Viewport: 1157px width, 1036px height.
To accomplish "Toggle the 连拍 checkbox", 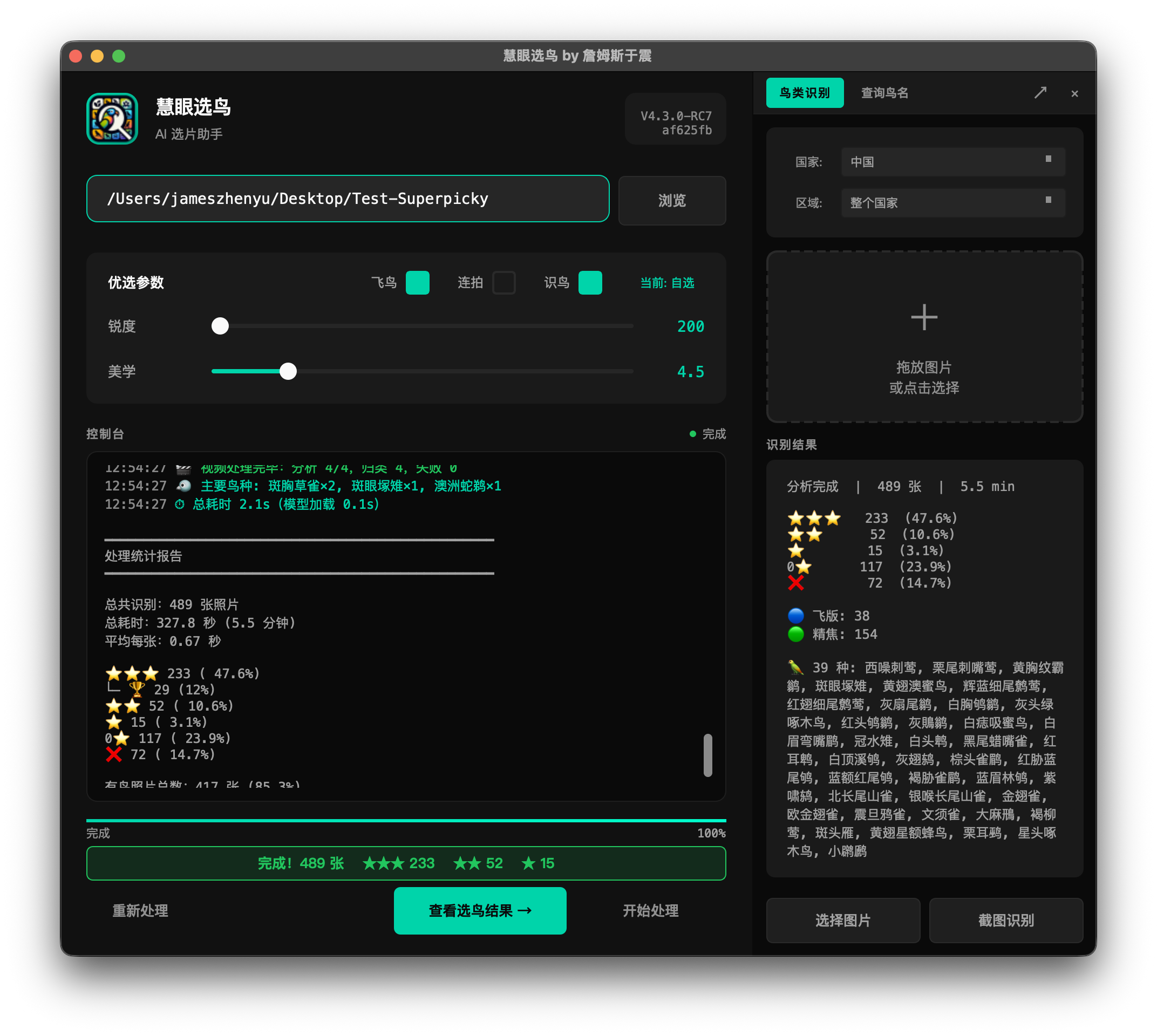I will tap(504, 283).
